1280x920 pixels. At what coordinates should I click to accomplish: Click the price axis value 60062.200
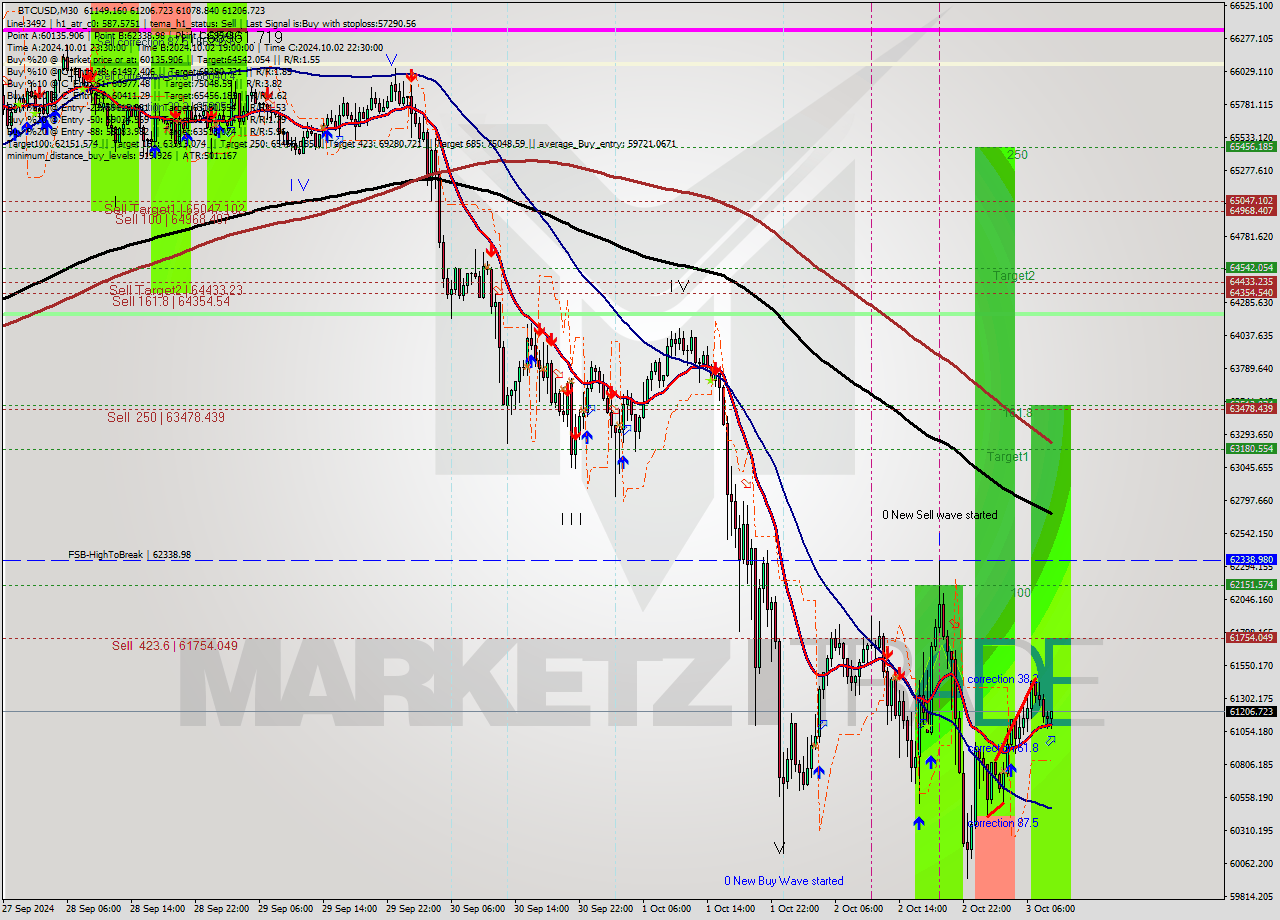click(x=1250, y=863)
